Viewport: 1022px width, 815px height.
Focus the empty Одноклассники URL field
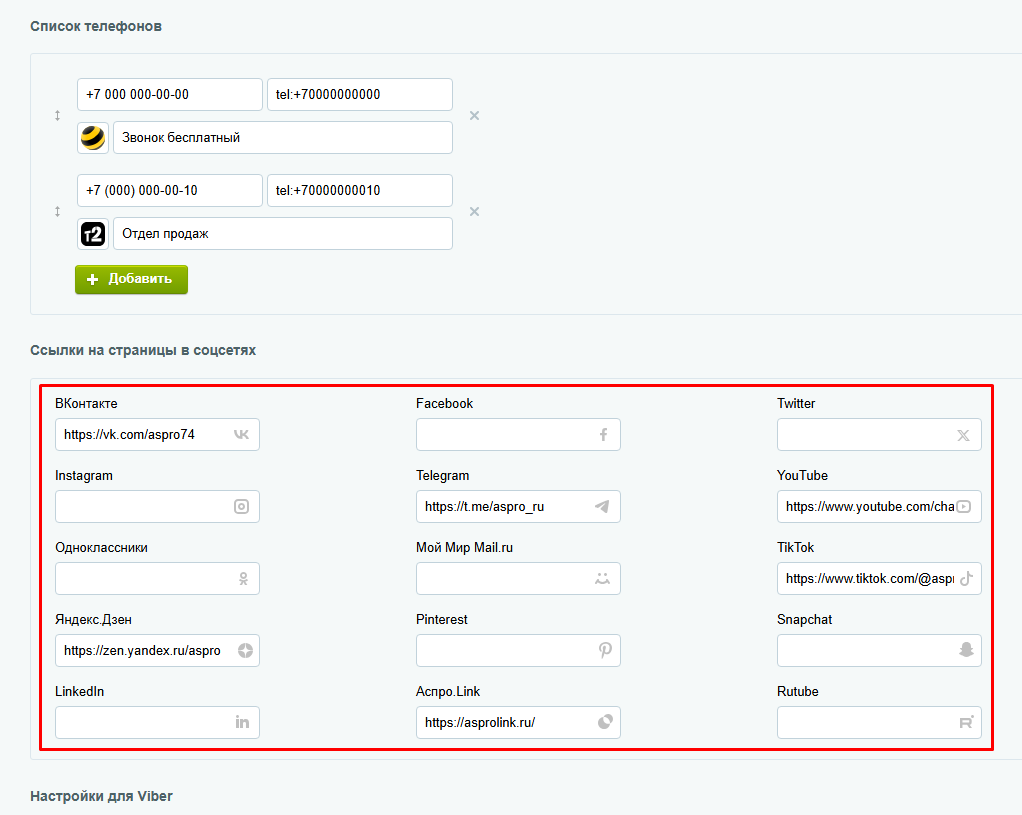(157, 578)
